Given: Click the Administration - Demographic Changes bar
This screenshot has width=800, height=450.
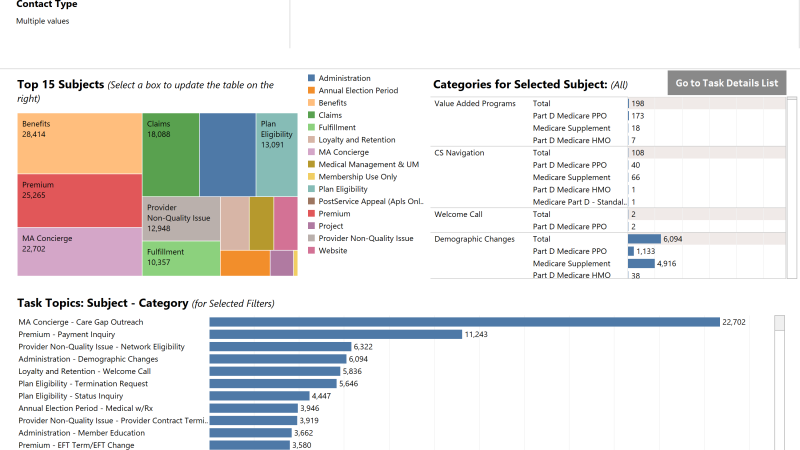Looking at the screenshot, I should point(278,359).
